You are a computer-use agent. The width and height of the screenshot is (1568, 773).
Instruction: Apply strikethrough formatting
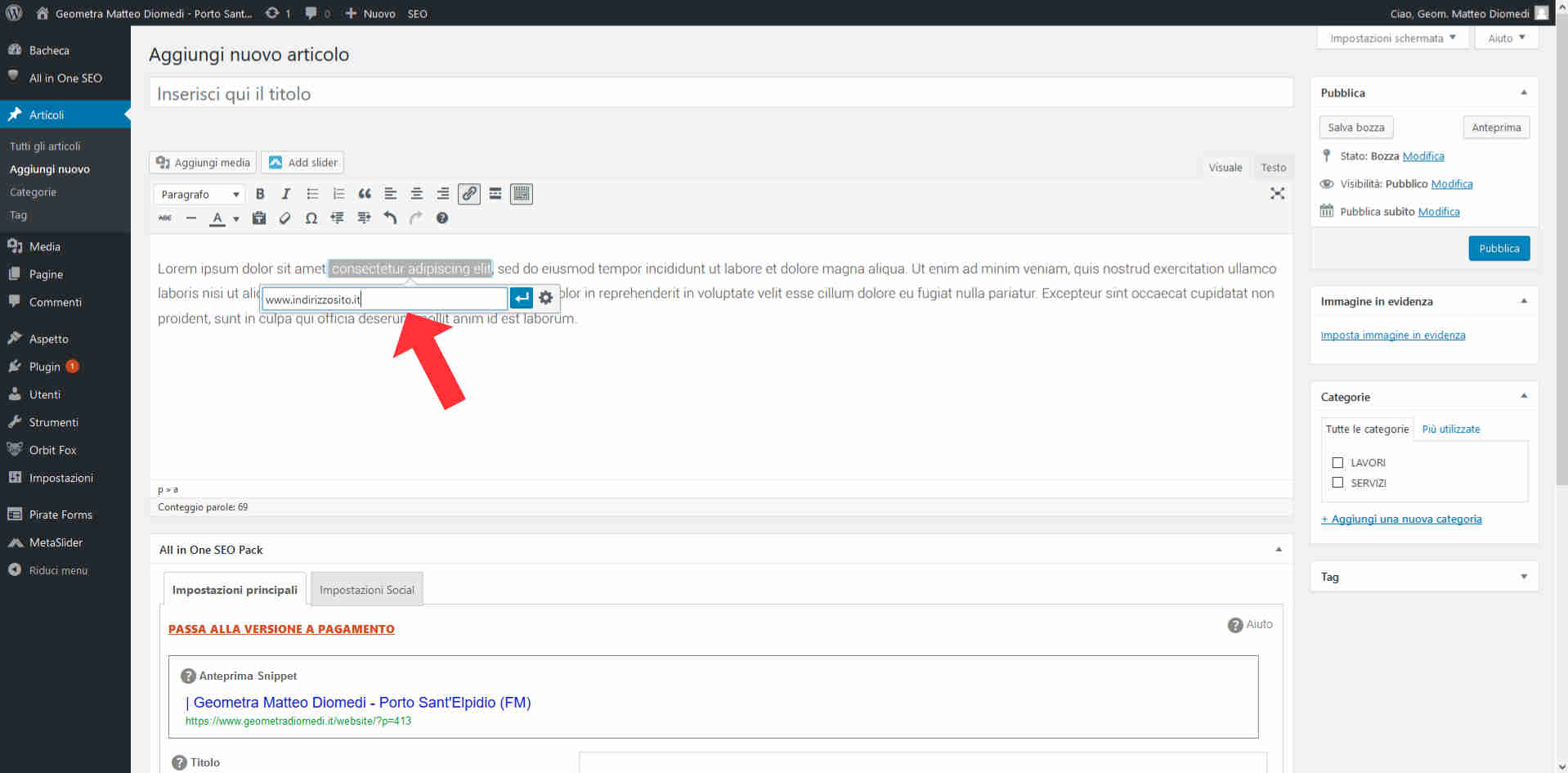pyautogui.click(x=165, y=218)
